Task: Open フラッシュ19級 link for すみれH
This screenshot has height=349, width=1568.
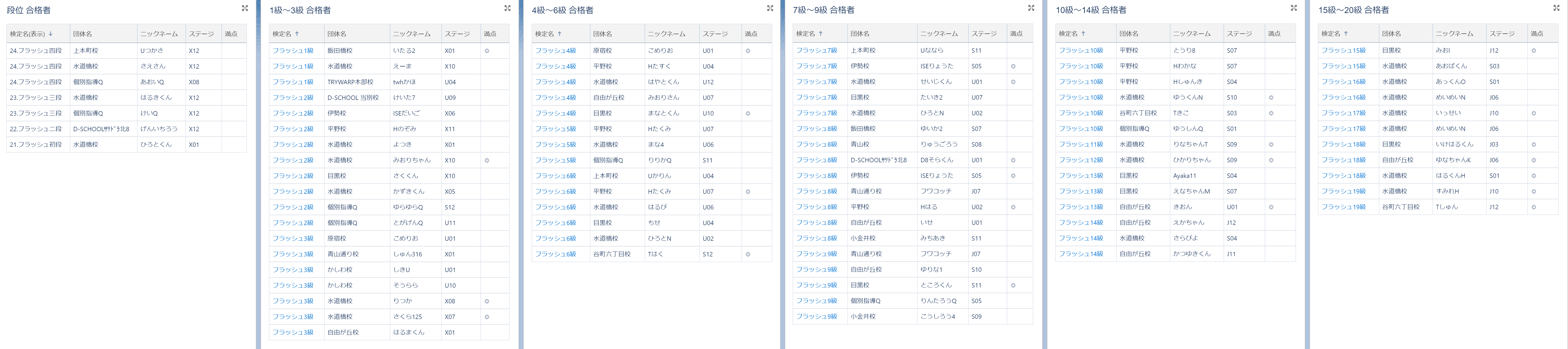Action: (1344, 191)
